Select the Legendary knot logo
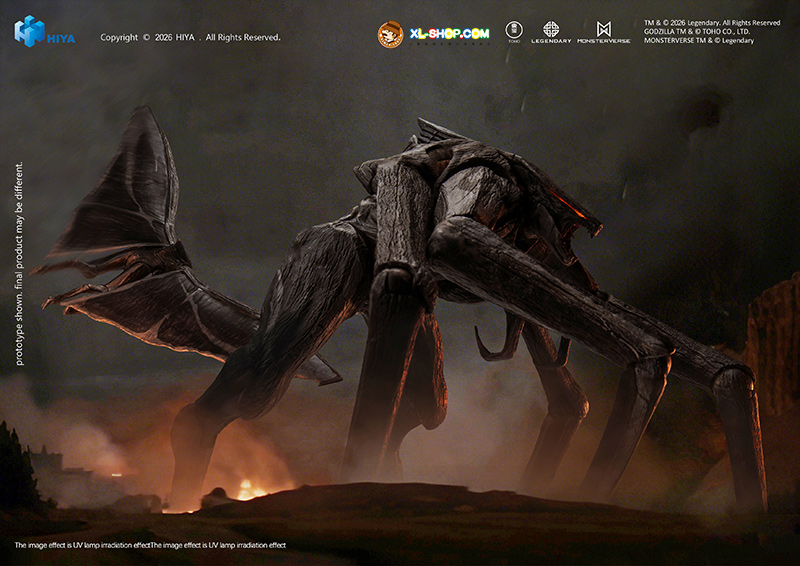This screenshot has width=800, height=566. pyautogui.click(x=551, y=29)
